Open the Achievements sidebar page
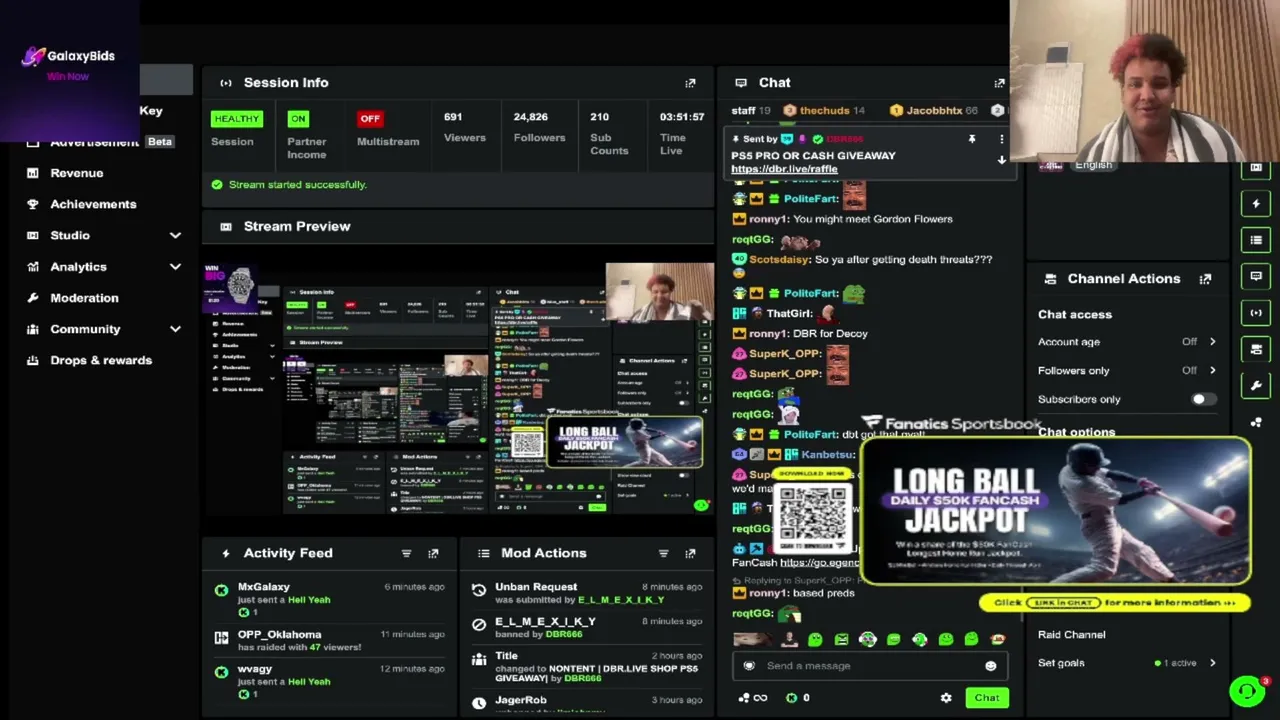Viewport: 1280px width, 720px height. pos(93,204)
